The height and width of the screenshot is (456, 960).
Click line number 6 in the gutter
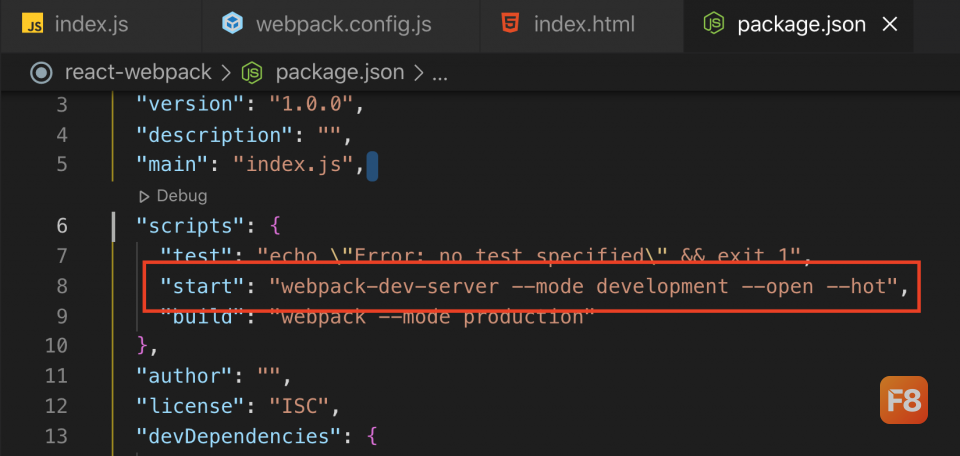point(61,226)
